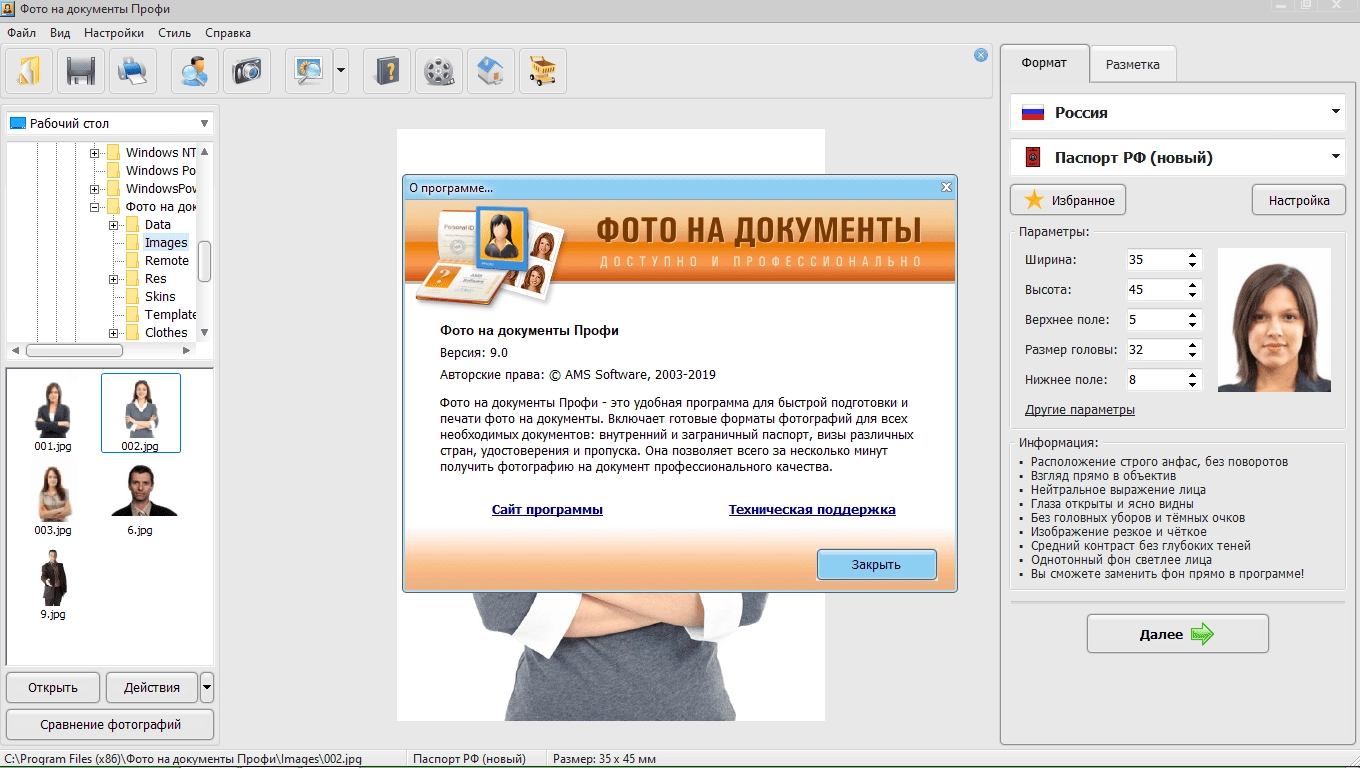Click the save floppy disk toolbar icon

click(81, 71)
